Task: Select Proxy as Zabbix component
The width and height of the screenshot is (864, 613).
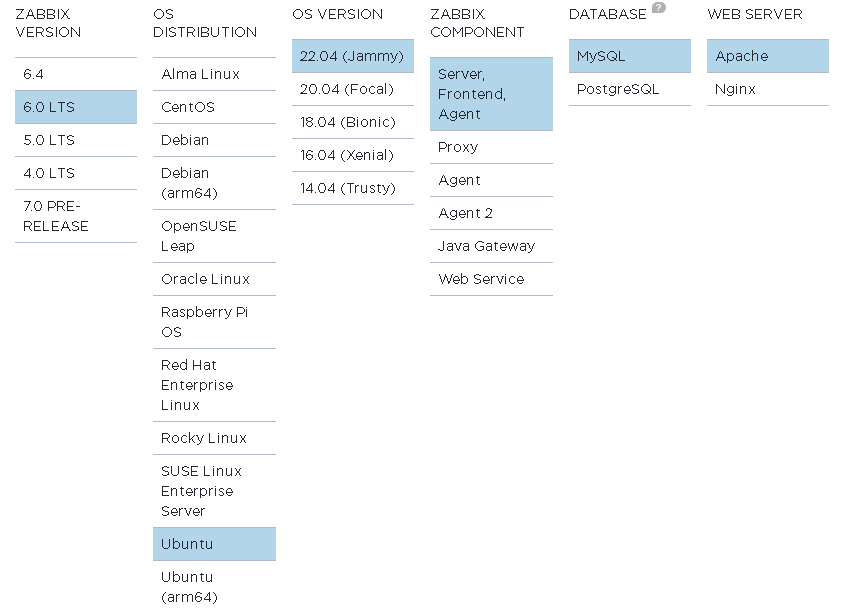Action: [491, 147]
